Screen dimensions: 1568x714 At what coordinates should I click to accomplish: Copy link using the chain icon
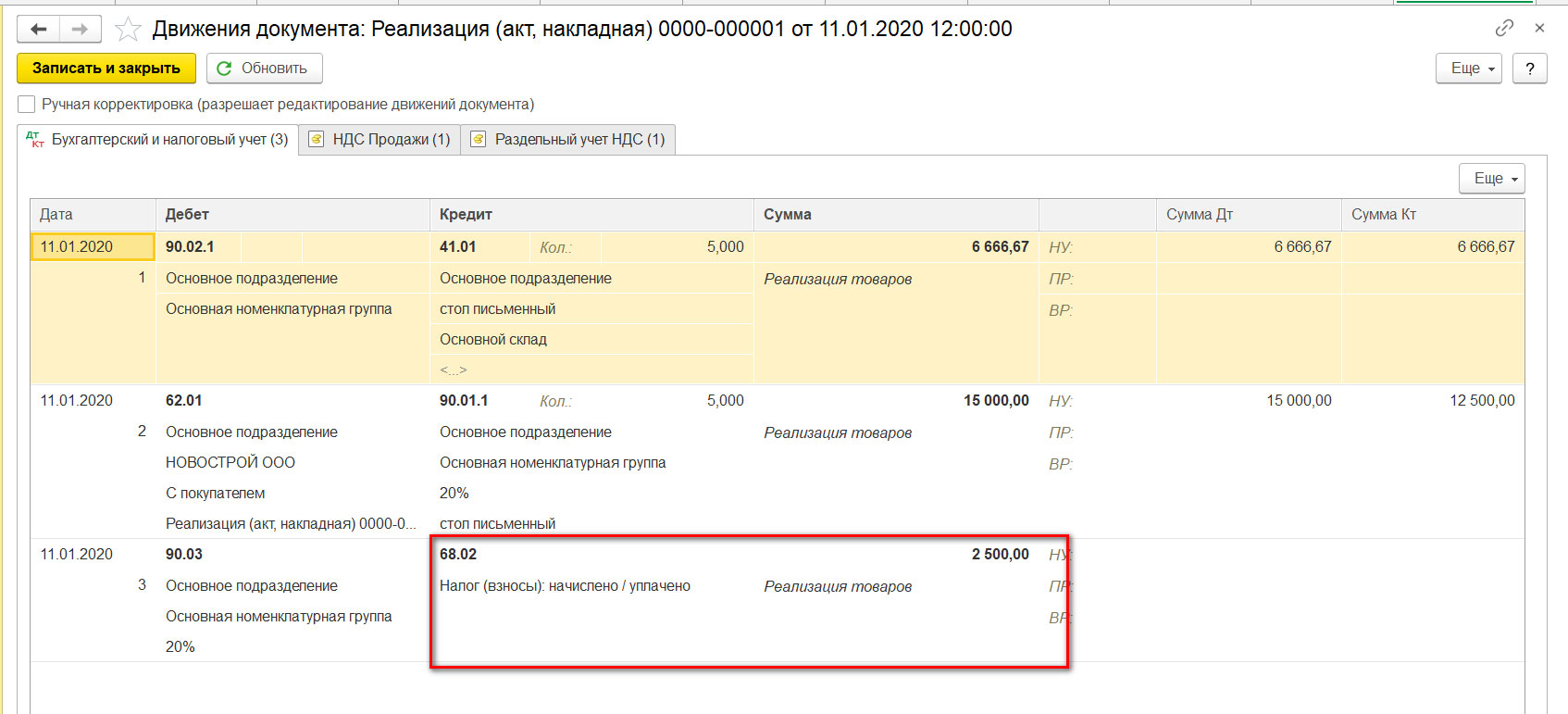(x=1504, y=29)
